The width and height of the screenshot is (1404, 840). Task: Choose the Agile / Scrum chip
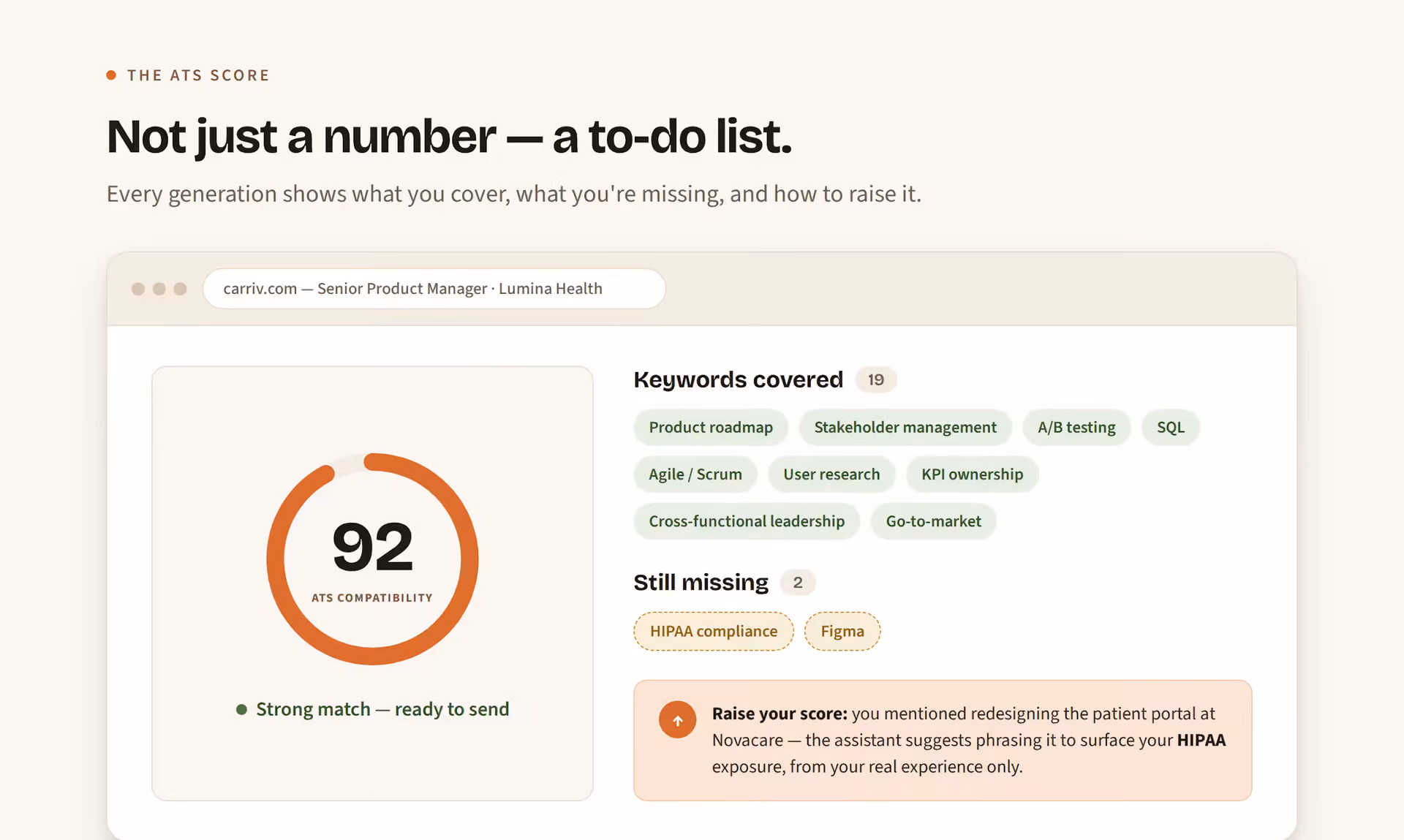[x=695, y=474]
